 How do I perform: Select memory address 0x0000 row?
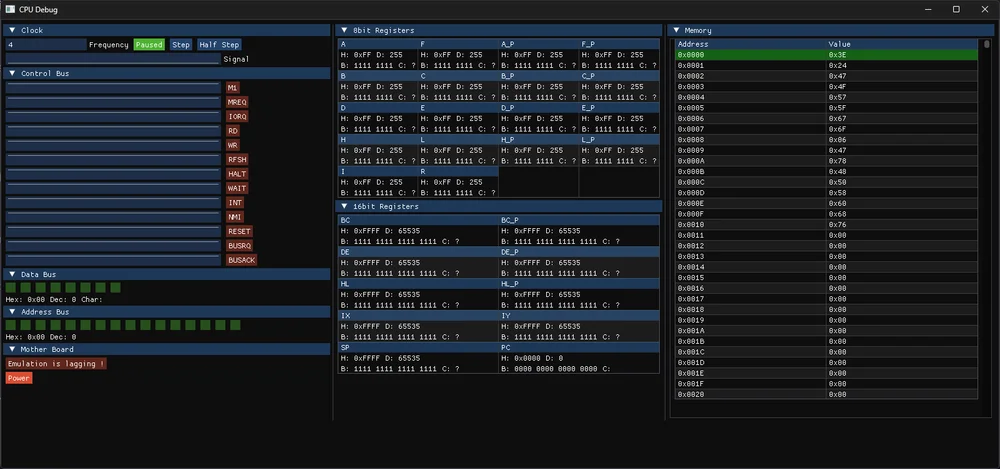click(x=826, y=55)
